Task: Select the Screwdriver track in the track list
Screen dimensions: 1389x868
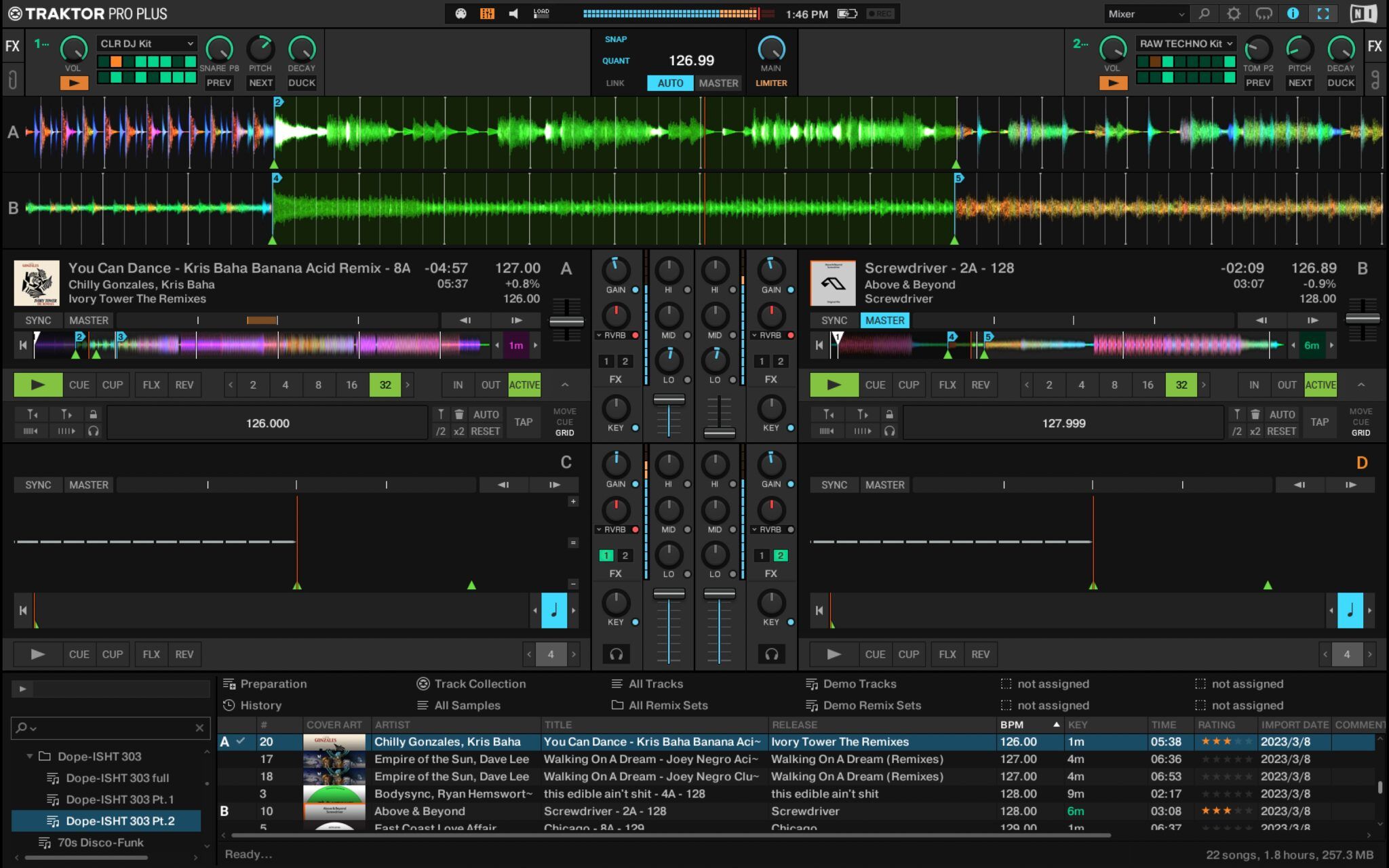Action: [x=604, y=811]
